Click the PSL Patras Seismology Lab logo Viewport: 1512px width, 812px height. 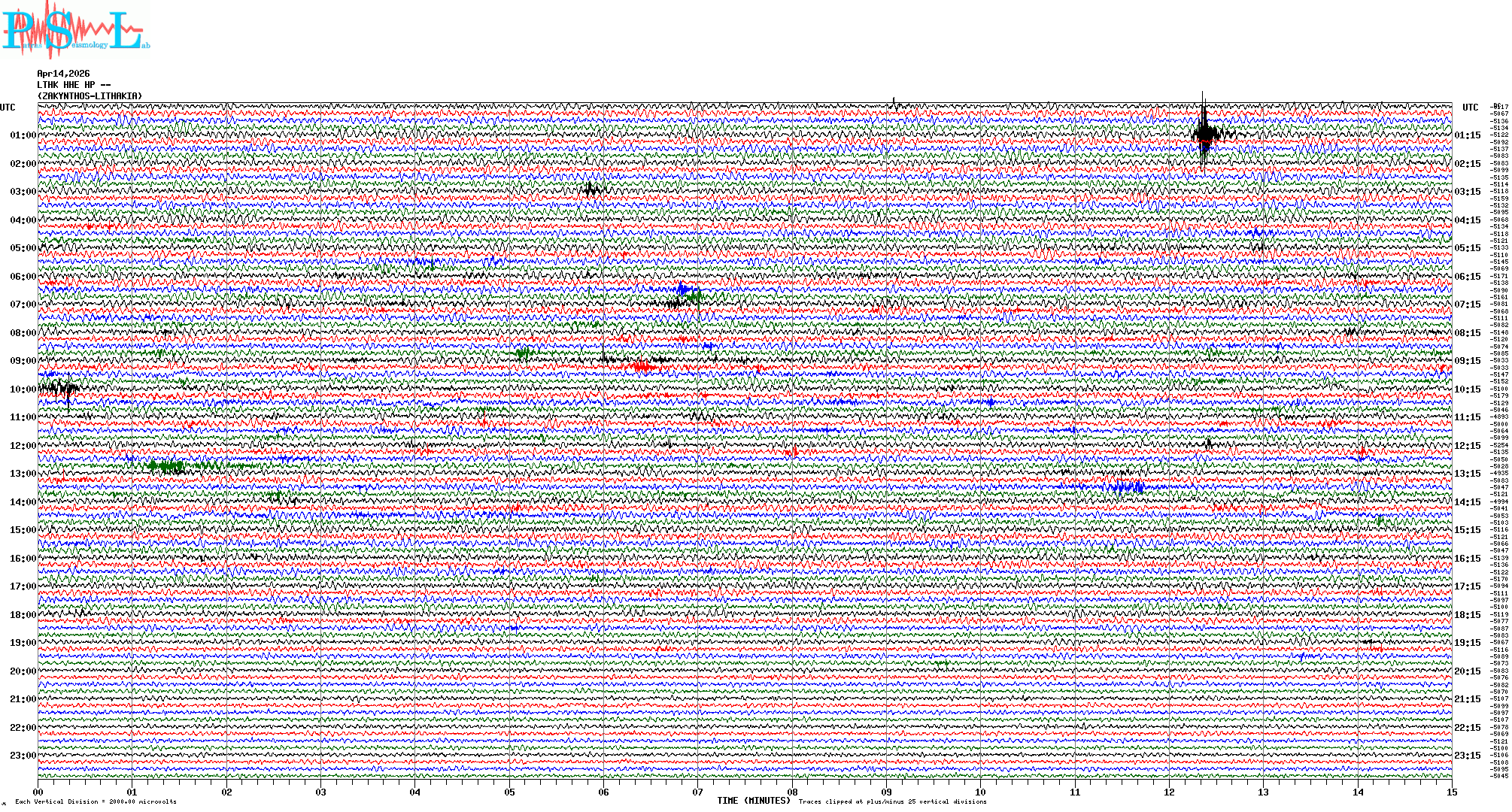click(75, 30)
